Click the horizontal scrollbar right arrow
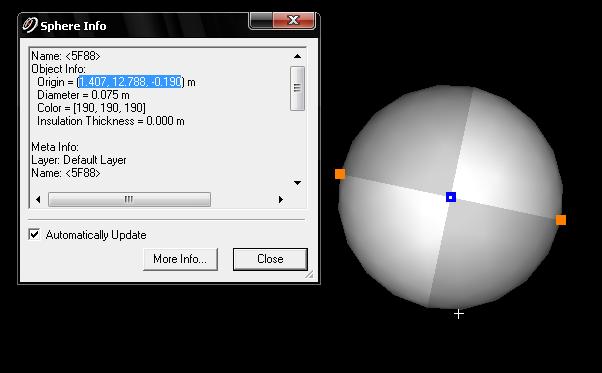602x373 pixels. click(281, 200)
